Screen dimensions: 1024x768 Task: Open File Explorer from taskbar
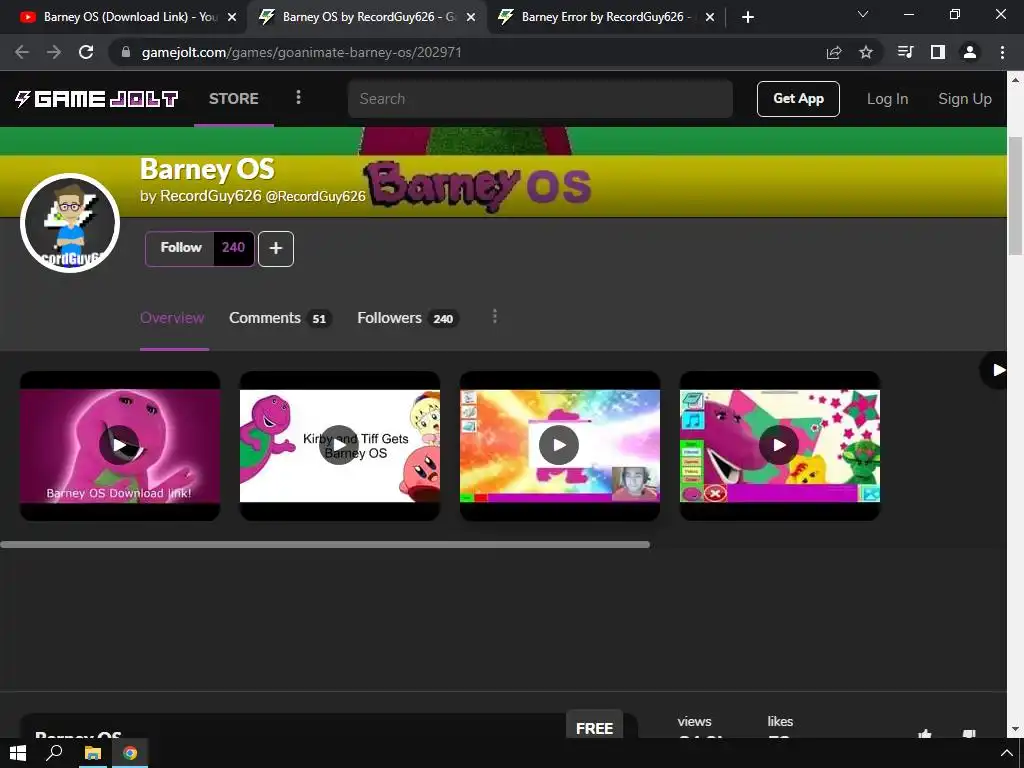(93, 753)
